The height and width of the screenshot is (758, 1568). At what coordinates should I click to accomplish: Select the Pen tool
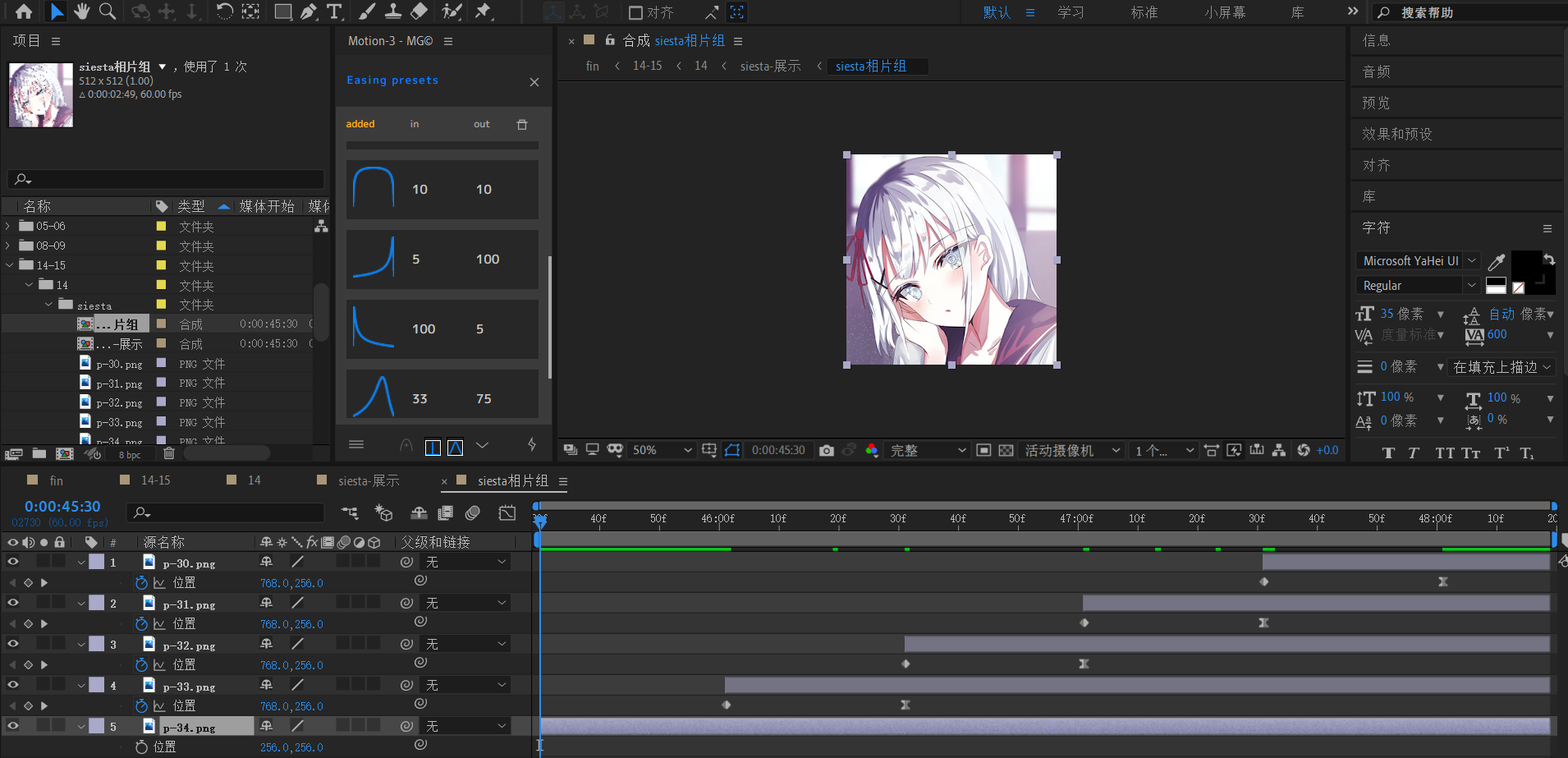308,11
